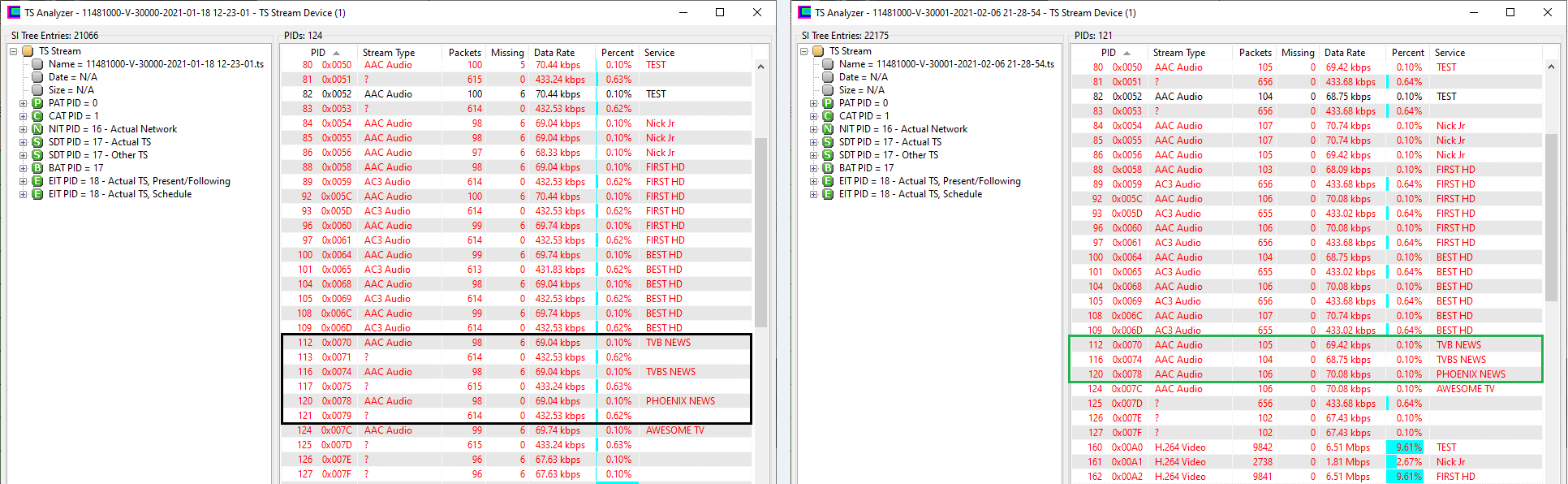
Task: Click the BAT PID icon in left window
Action: [37, 168]
